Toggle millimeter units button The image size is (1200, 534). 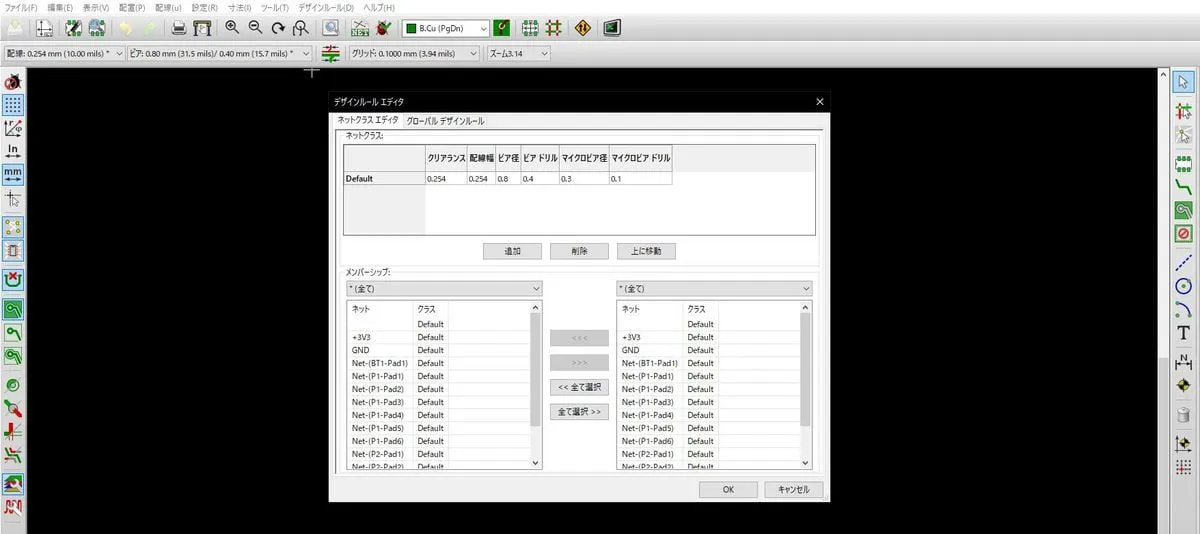pos(13,175)
